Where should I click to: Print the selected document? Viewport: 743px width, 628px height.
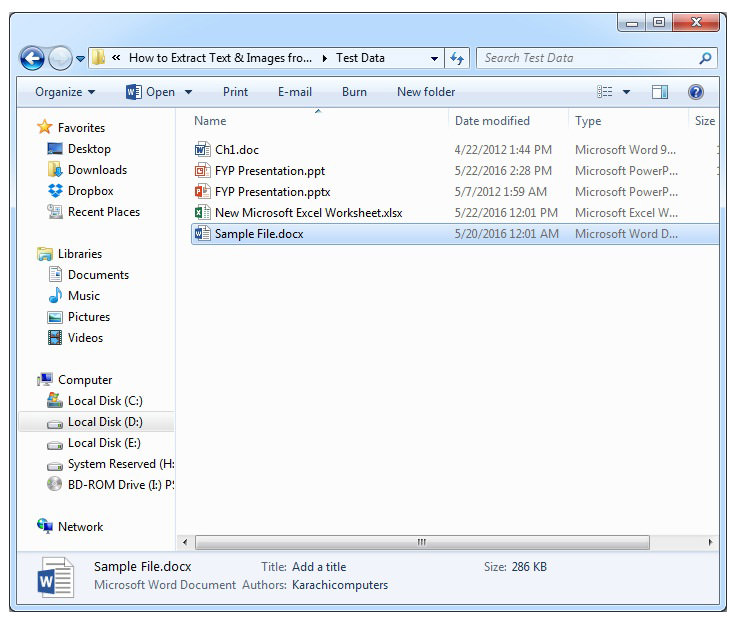pos(235,92)
